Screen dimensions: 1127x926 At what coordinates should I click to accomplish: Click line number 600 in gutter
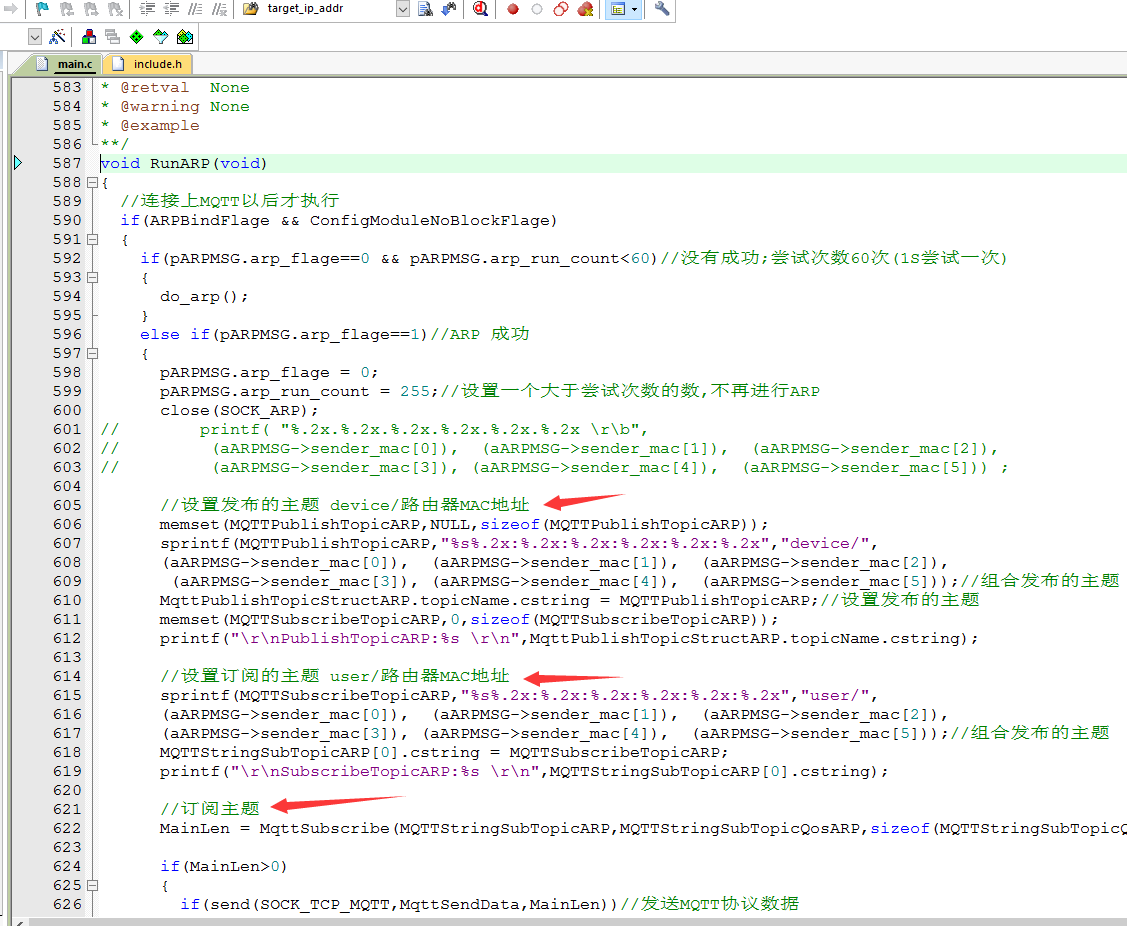pyautogui.click(x=67, y=411)
